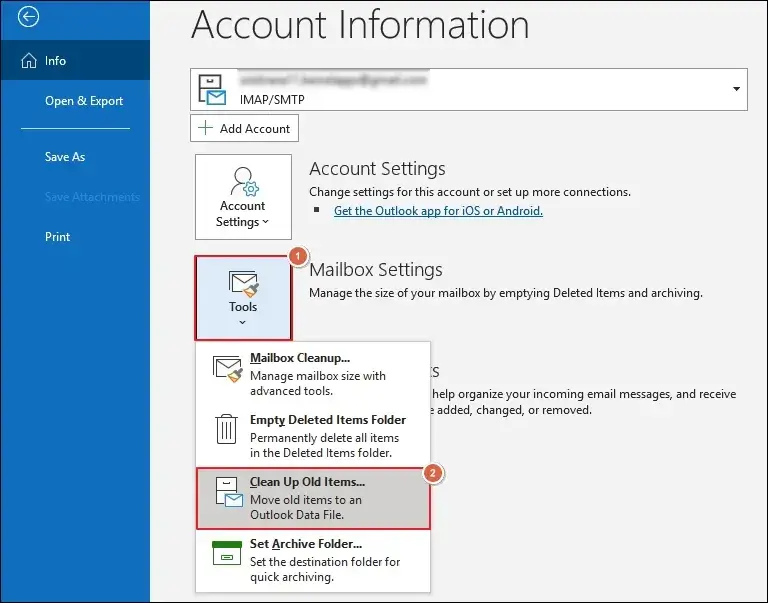Choose Save As in the sidebar
Viewport: 768px width, 603px height.
(x=65, y=157)
